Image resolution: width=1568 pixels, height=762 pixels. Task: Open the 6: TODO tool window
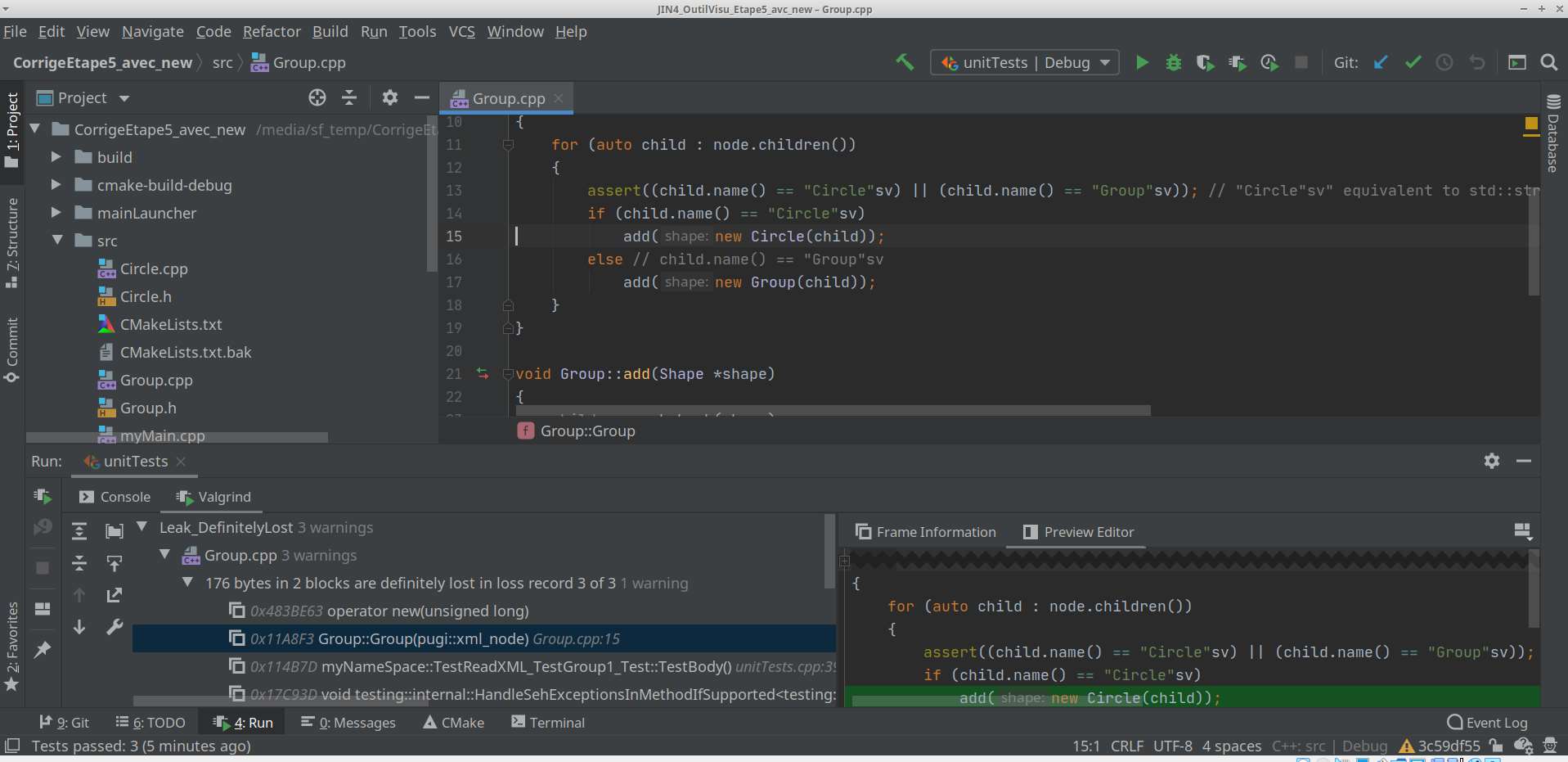151,723
